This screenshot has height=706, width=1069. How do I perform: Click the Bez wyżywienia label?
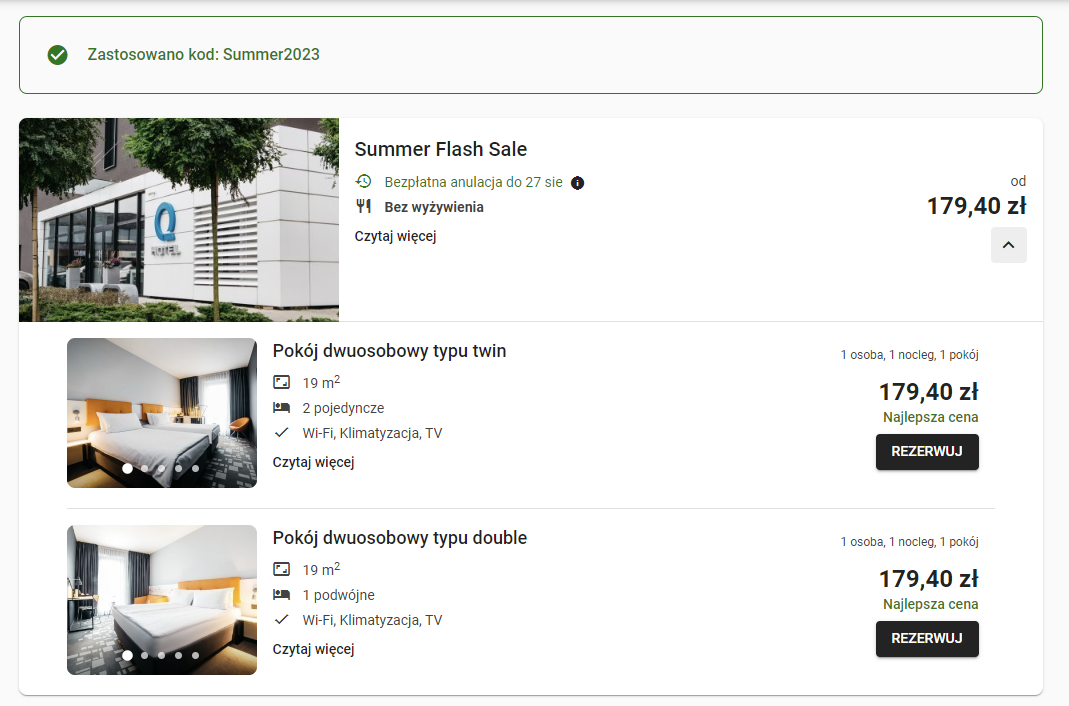coord(434,207)
